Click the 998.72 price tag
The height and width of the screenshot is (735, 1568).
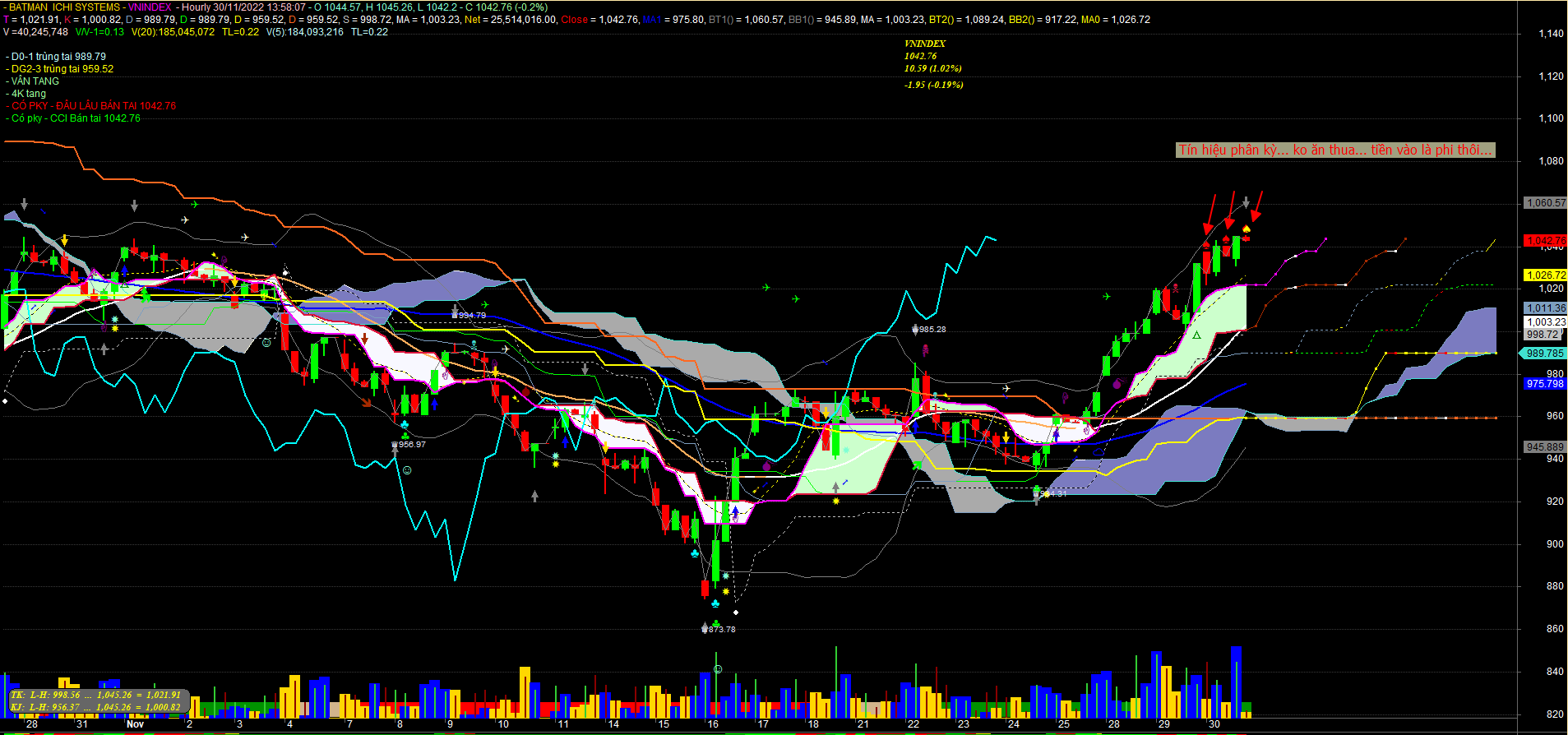click(x=1543, y=335)
